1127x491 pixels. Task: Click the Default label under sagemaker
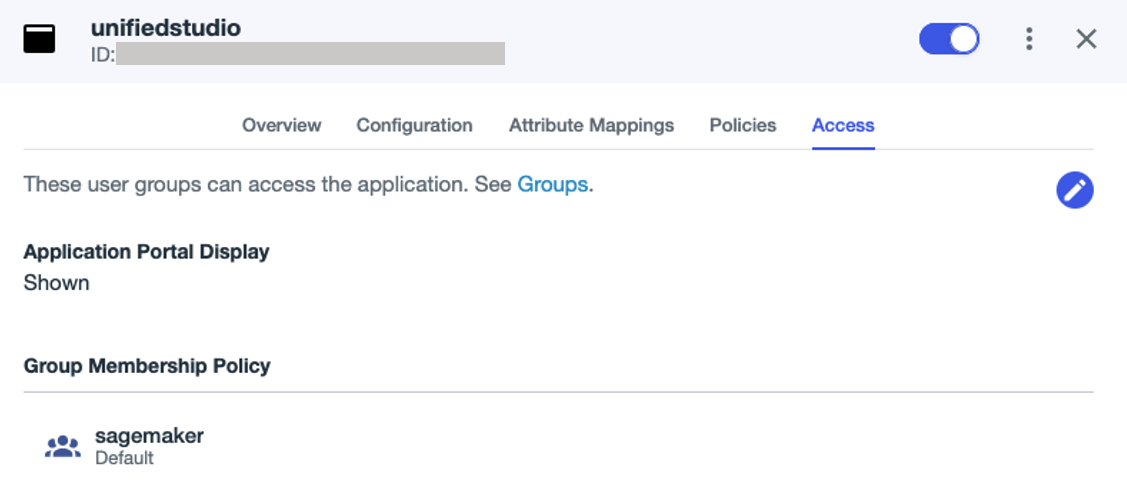coord(124,458)
